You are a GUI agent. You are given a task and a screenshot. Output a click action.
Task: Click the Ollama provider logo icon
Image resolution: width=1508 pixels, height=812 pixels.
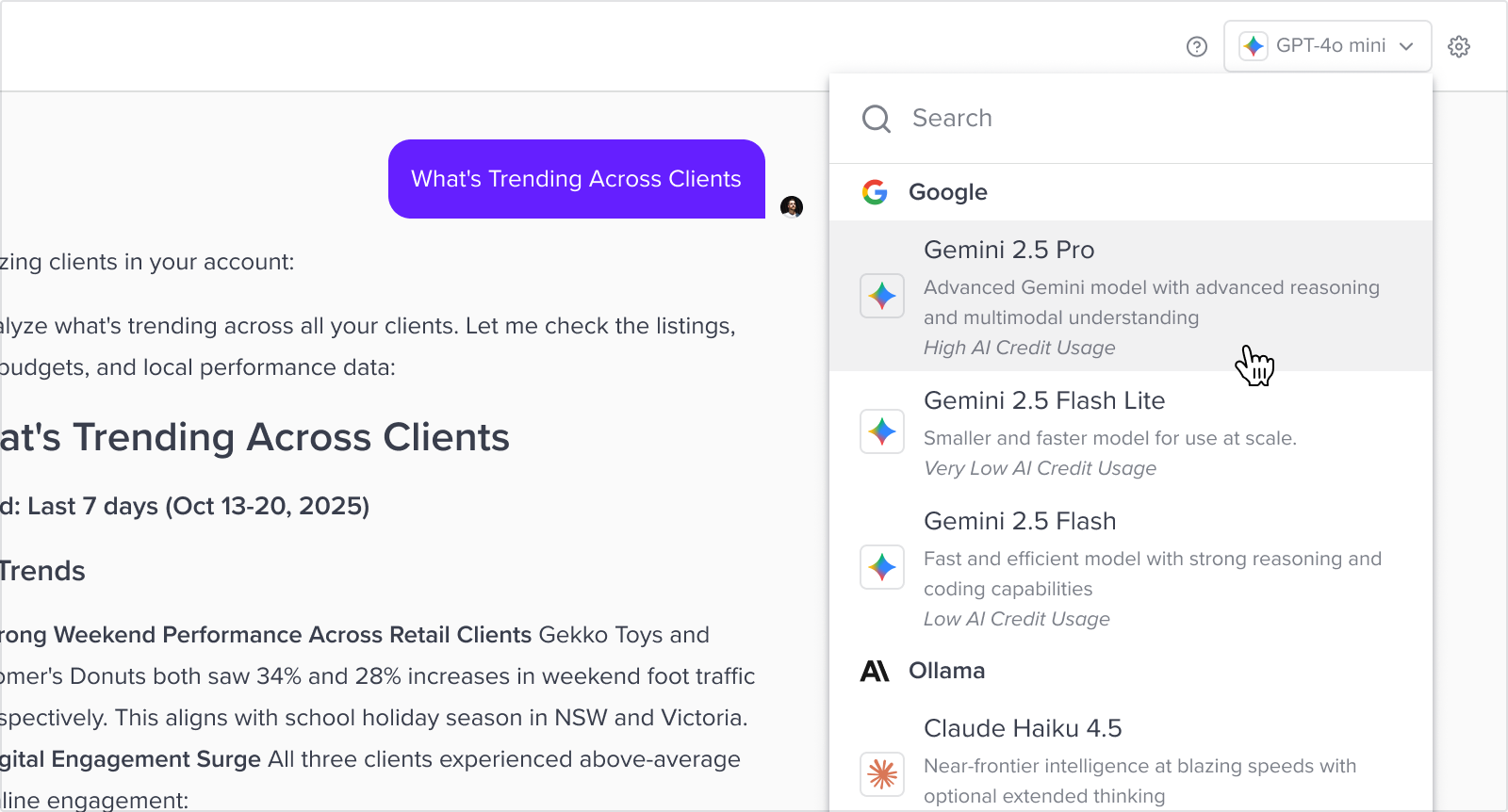[x=875, y=671]
